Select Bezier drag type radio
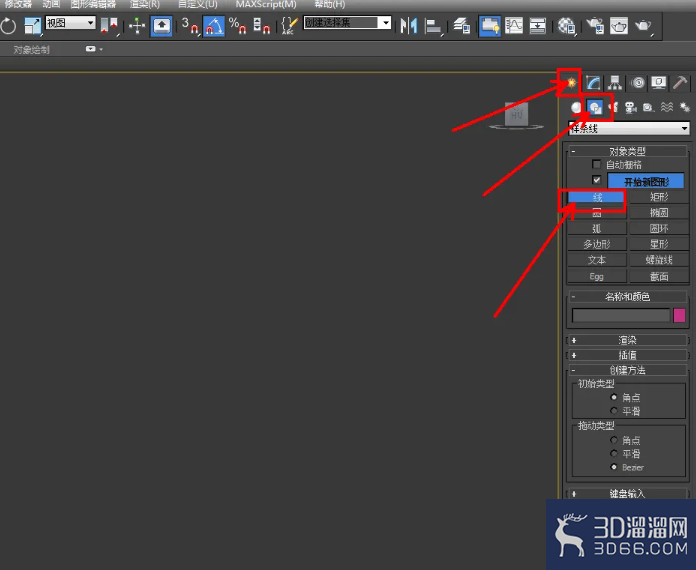The image size is (696, 570). [x=614, y=467]
